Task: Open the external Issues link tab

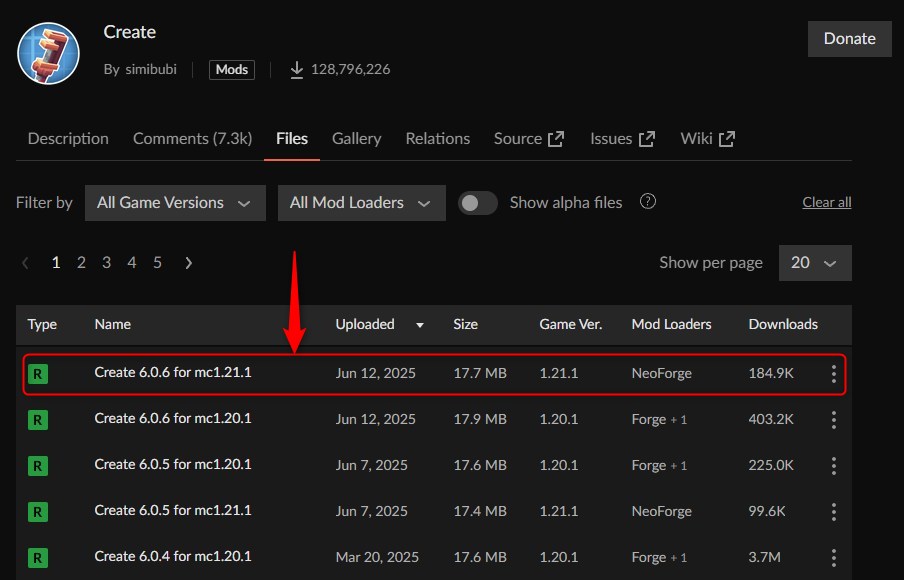Action: coord(623,139)
